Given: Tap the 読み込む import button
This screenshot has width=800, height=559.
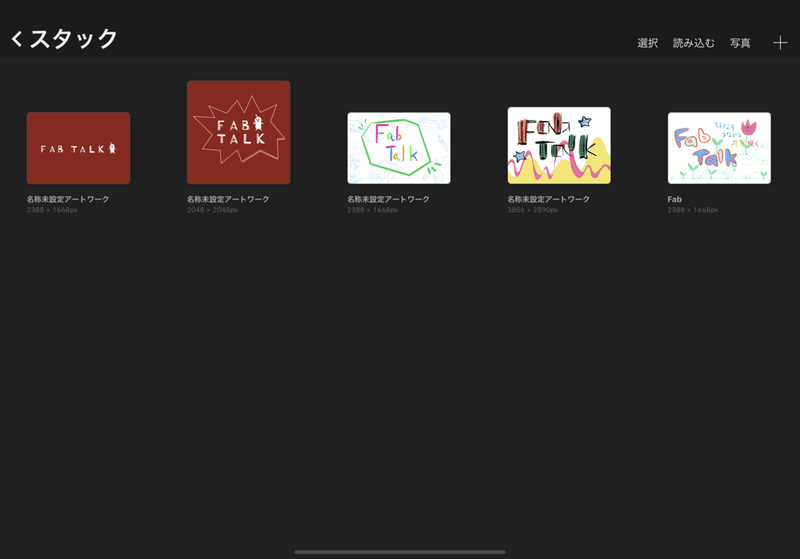Looking at the screenshot, I should tap(693, 43).
